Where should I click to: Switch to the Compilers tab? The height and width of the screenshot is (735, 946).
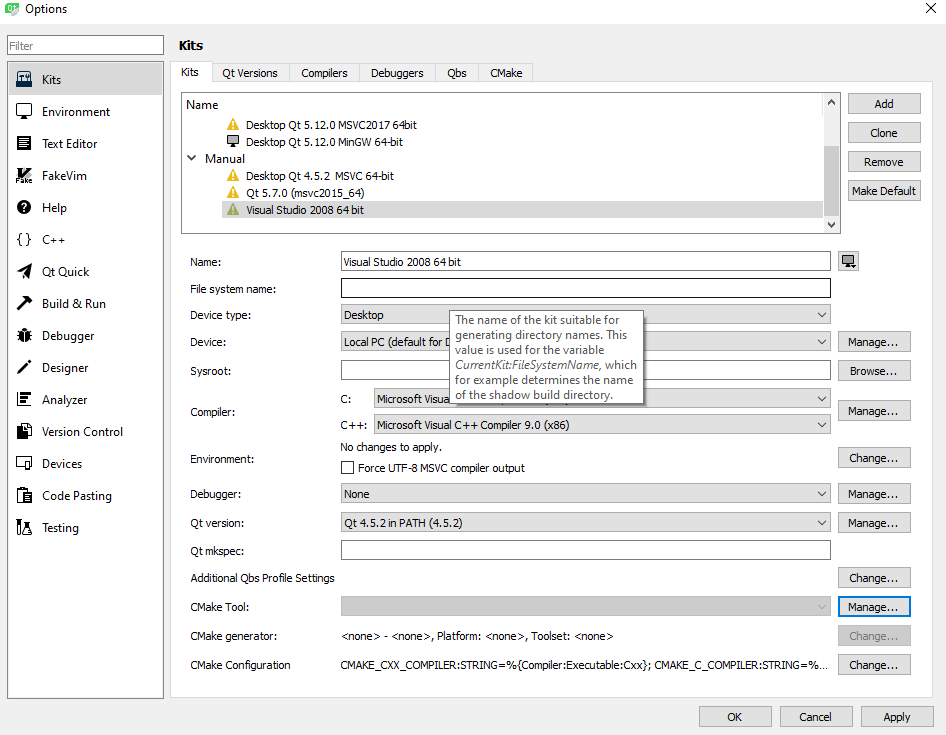(x=324, y=73)
